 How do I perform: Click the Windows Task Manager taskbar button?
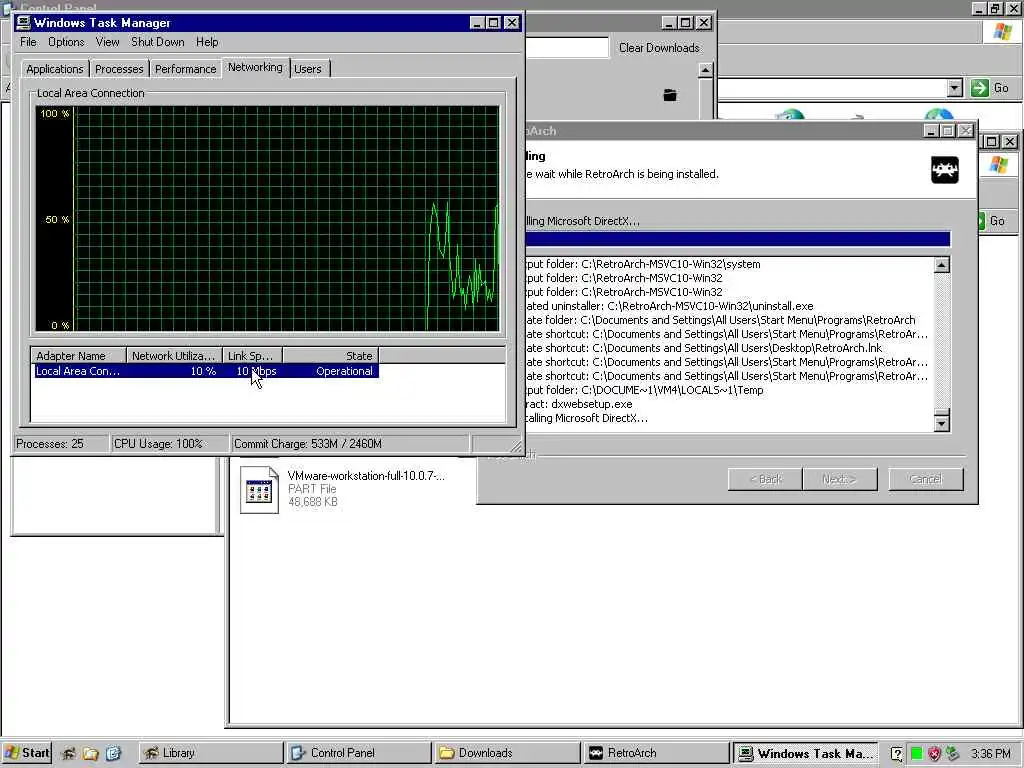point(805,753)
